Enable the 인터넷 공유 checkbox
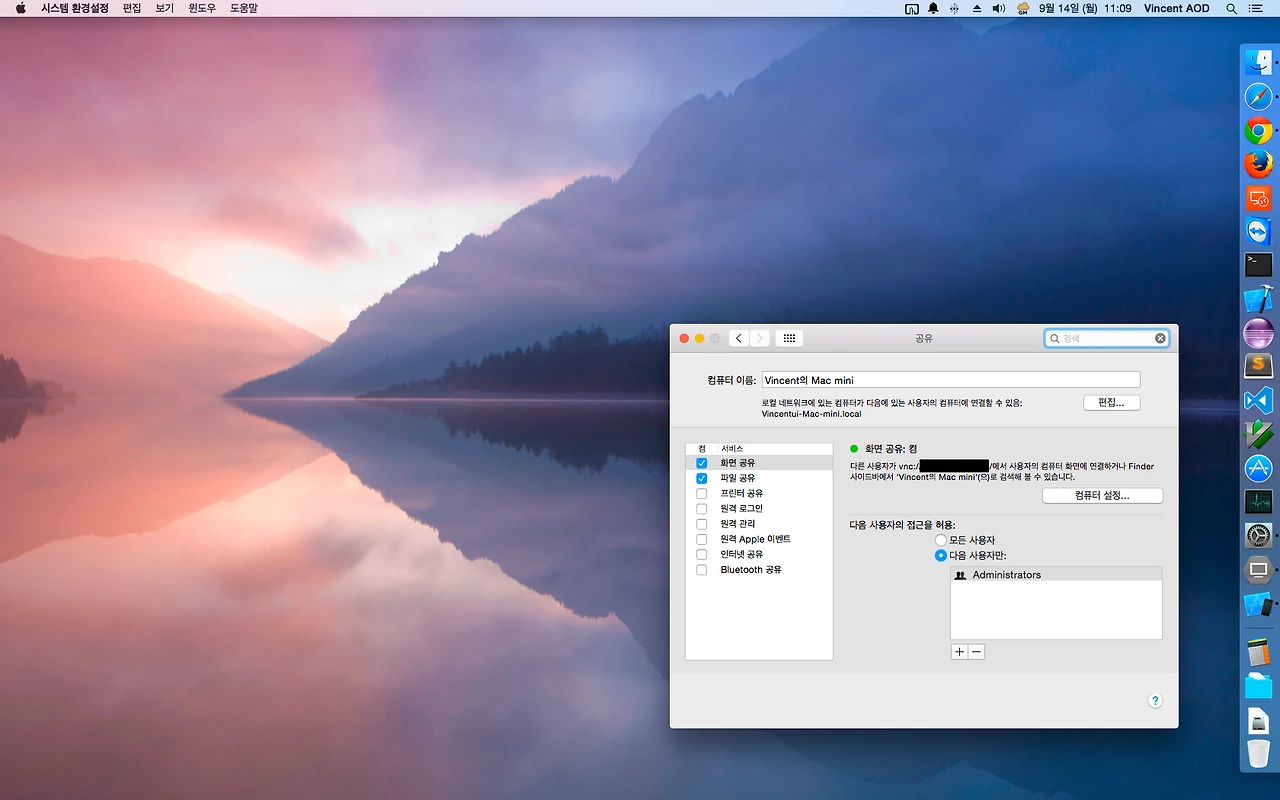Image resolution: width=1280 pixels, height=800 pixels. pos(702,554)
